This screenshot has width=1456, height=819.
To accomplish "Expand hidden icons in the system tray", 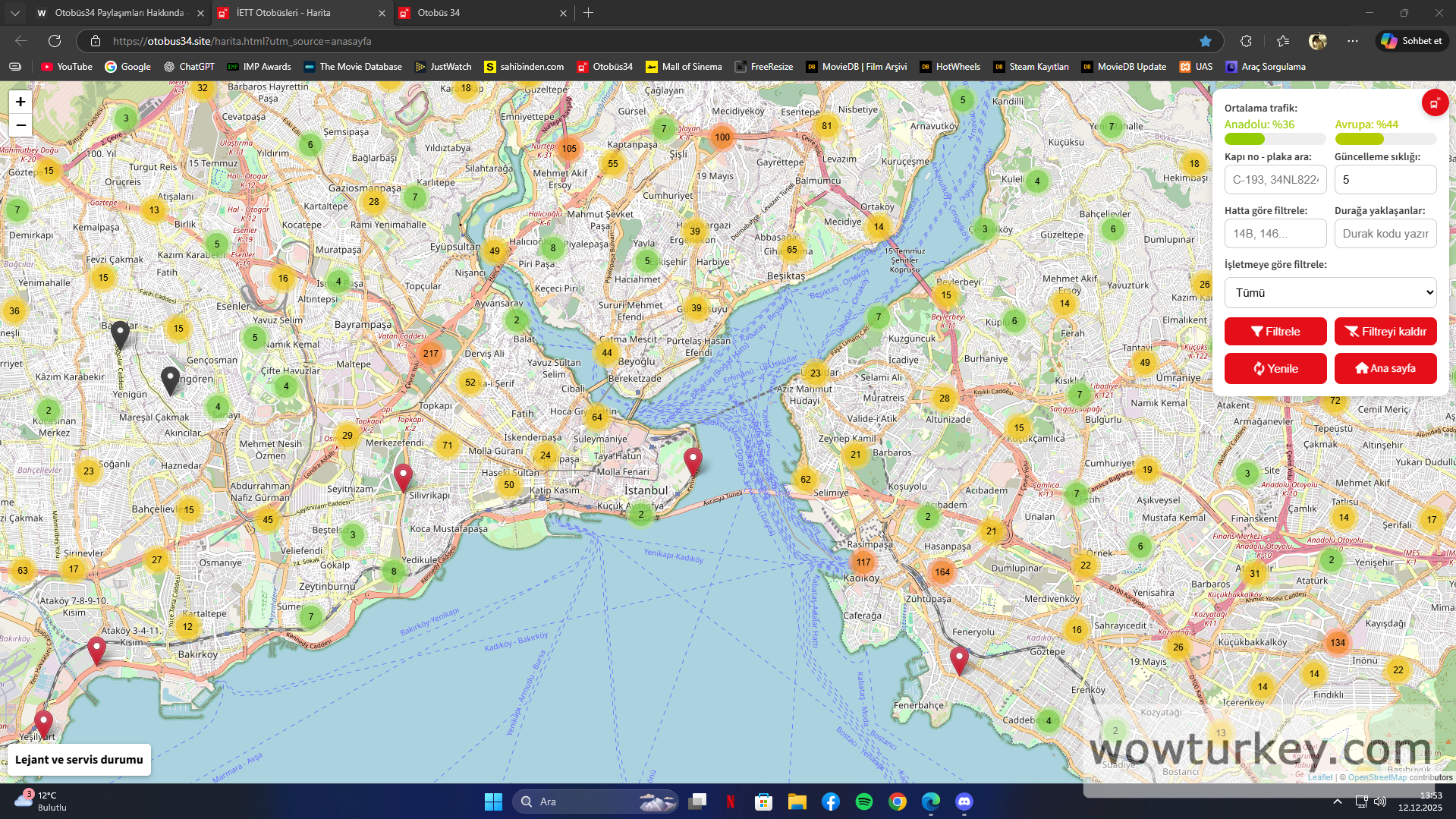I will [x=1336, y=802].
